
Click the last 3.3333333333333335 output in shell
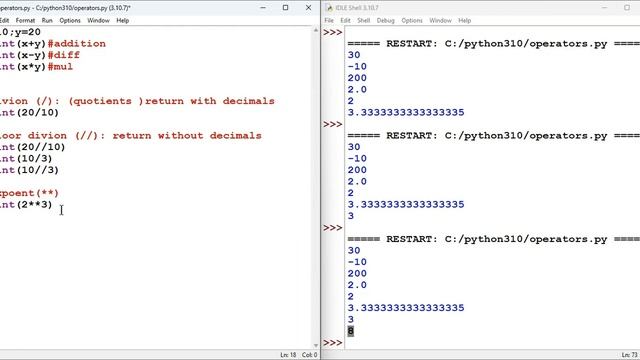point(406,308)
